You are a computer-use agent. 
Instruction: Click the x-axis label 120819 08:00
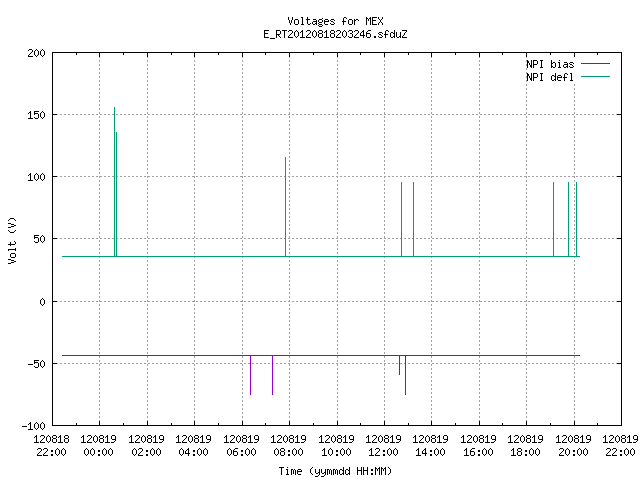point(289,446)
